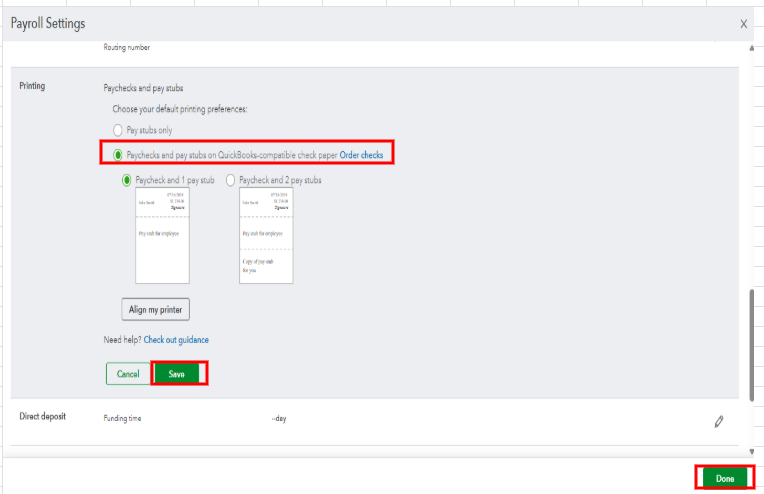Click the vertical scrollbar thumb

coord(752,345)
